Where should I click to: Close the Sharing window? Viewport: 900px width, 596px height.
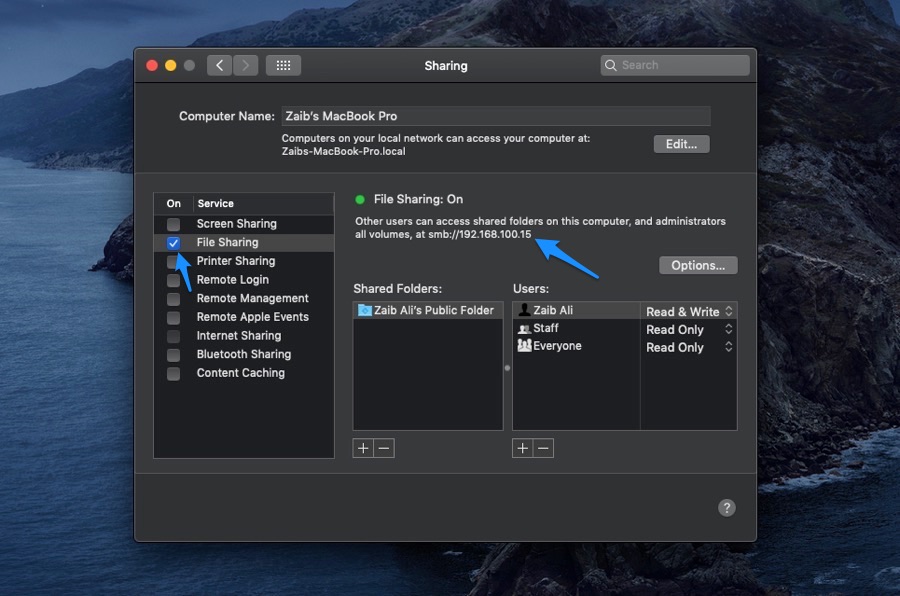point(152,65)
